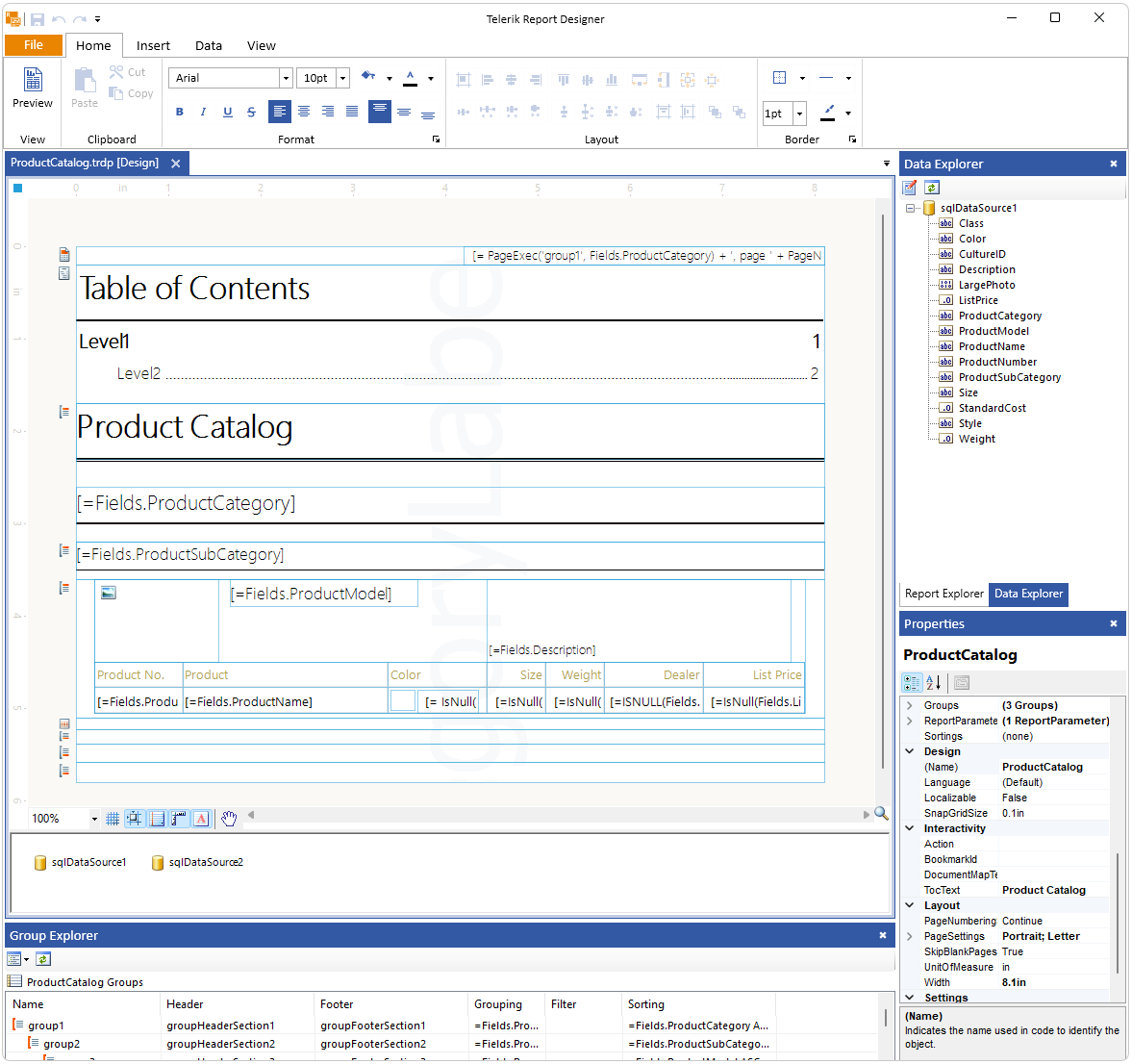
Task: Save the report with the floppy disk icon
Action: click(x=38, y=19)
